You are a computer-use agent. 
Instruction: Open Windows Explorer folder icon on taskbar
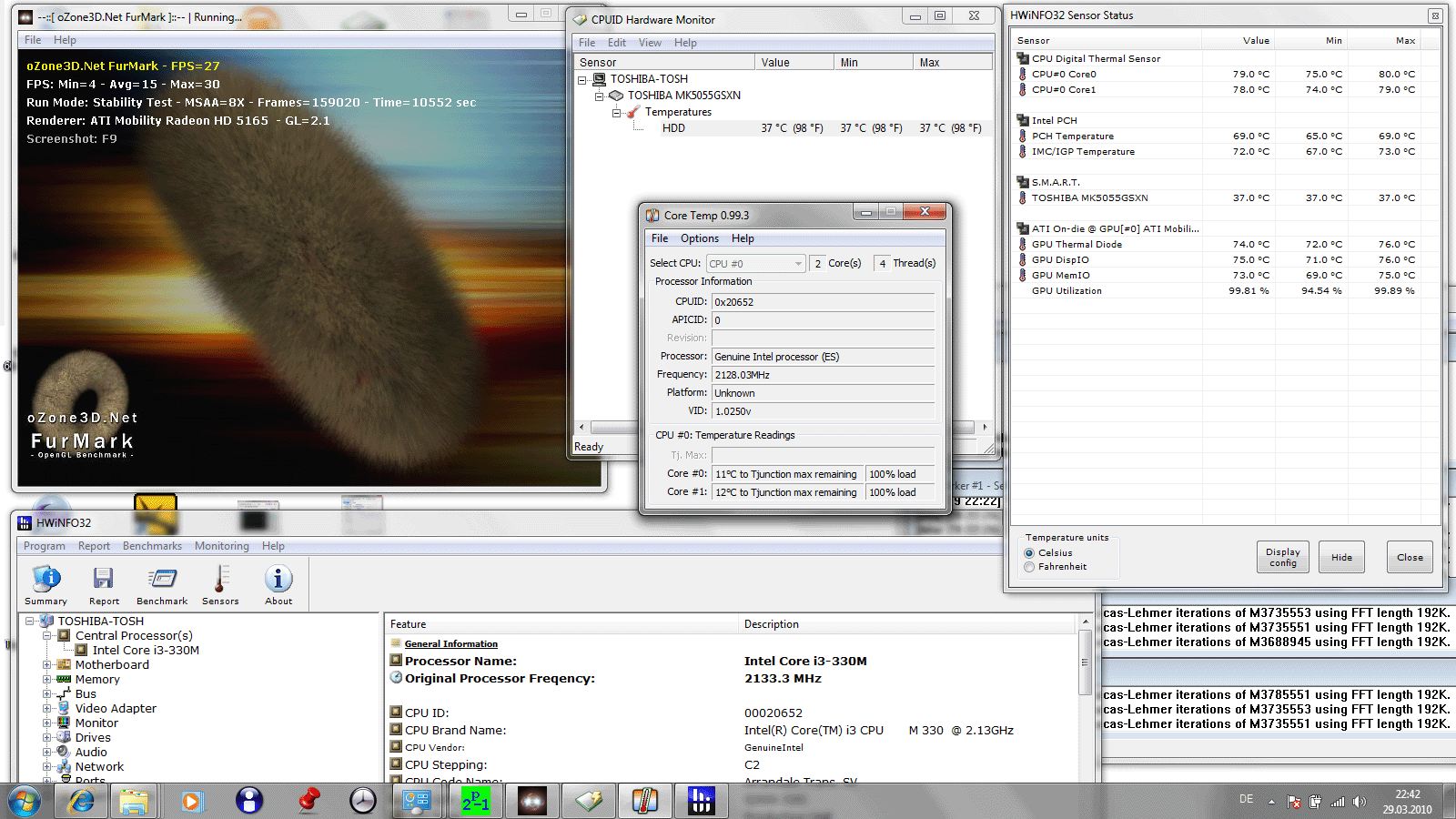click(x=134, y=801)
